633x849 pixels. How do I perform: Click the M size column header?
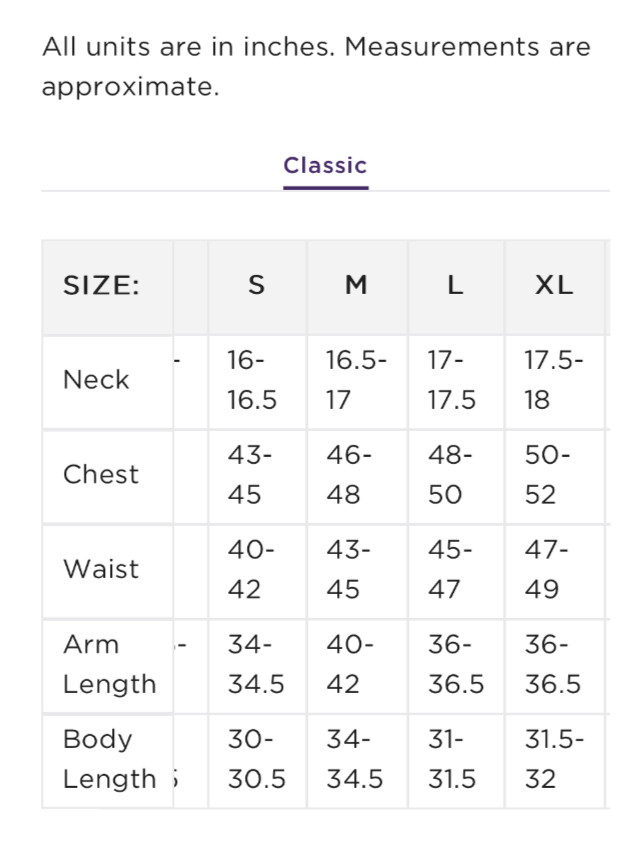click(356, 286)
